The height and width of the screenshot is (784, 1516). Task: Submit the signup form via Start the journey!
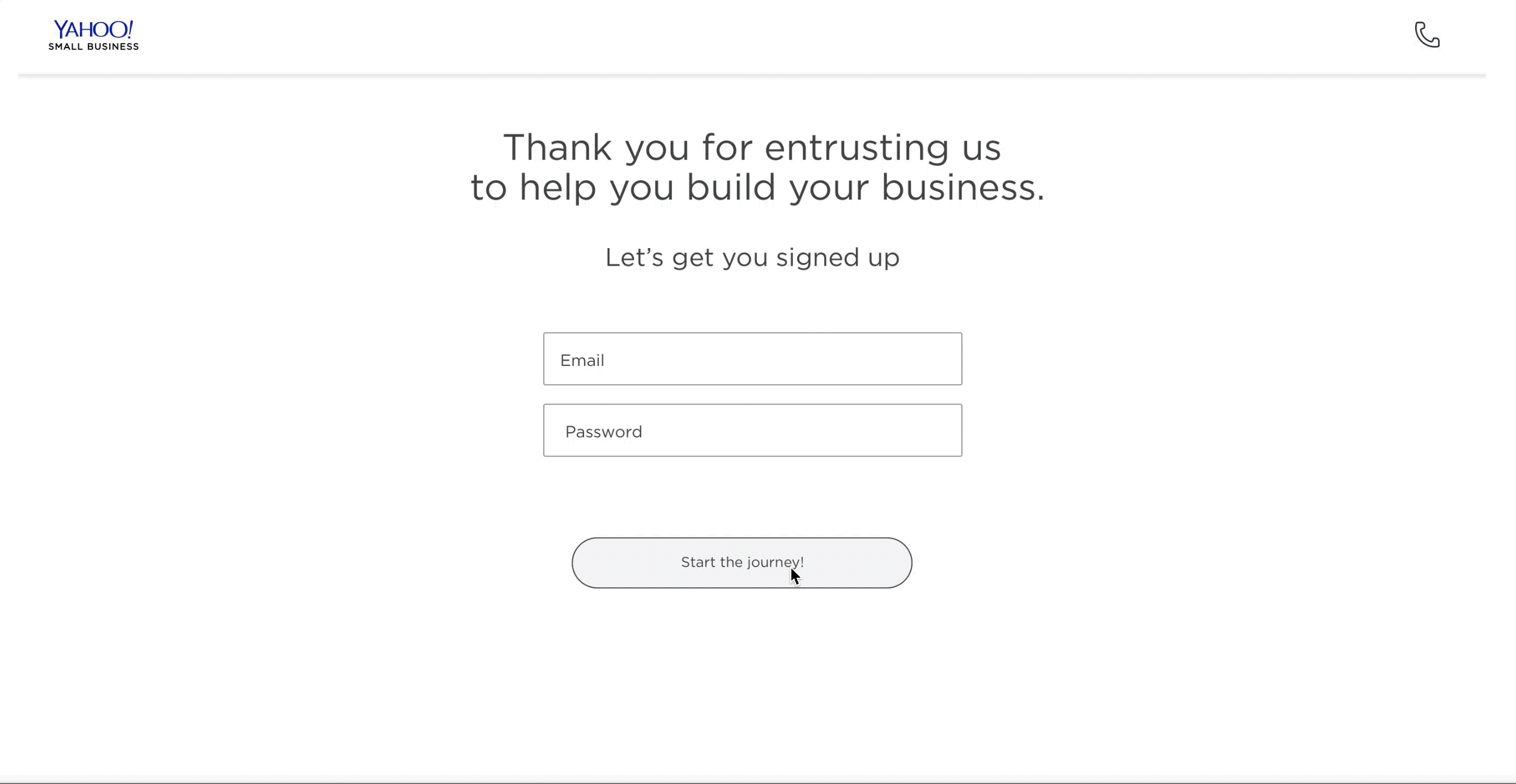pos(742,562)
